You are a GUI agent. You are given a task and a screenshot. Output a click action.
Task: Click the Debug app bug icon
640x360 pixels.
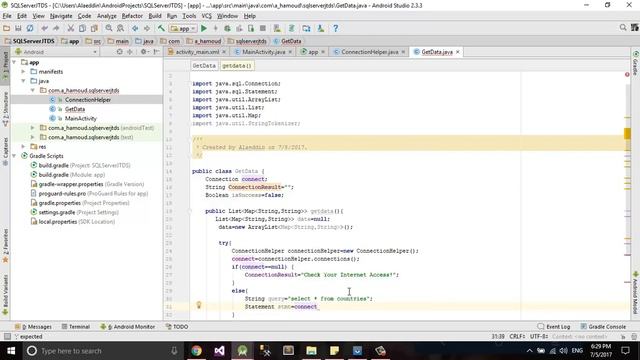(x=227, y=28)
